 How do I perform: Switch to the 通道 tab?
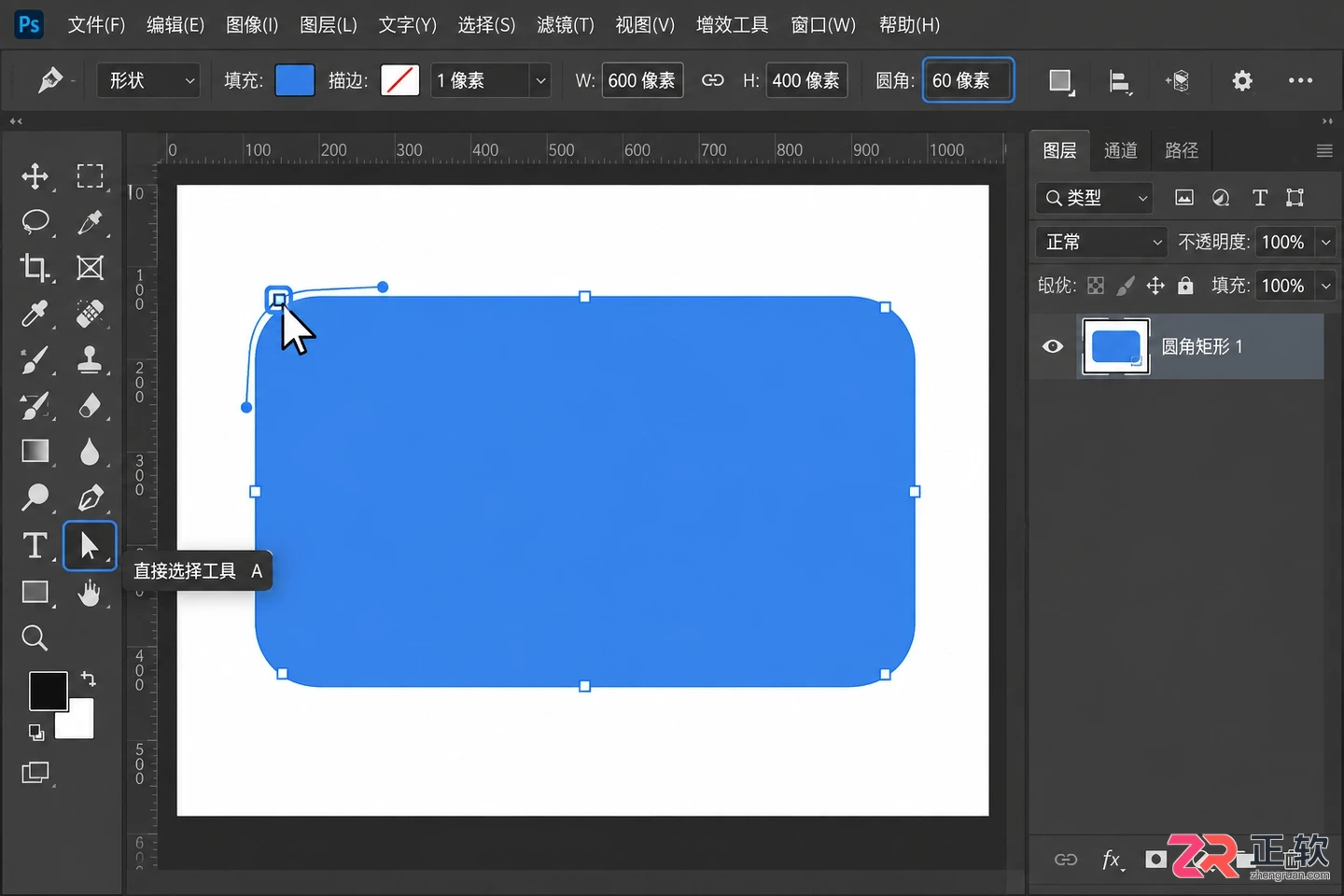pos(1120,150)
